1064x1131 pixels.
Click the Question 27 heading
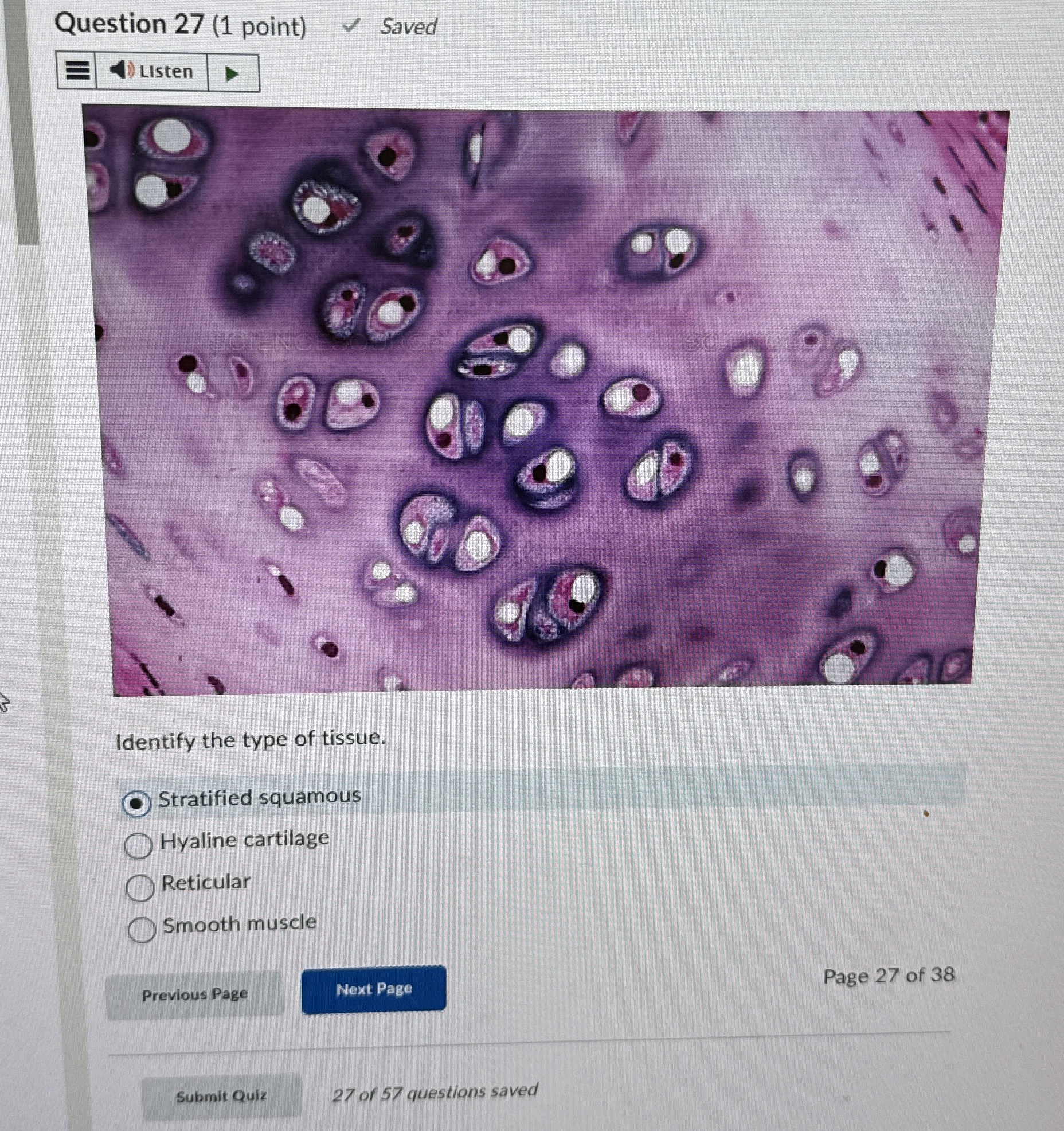coord(181,25)
